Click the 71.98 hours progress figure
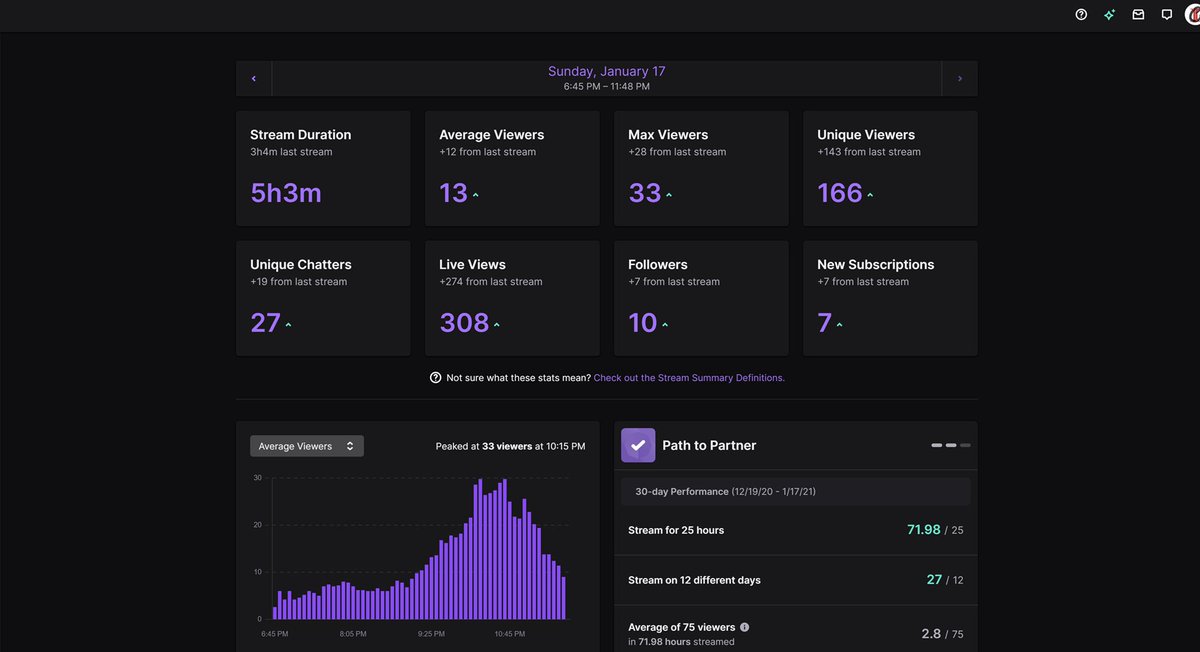 pyautogui.click(x=923, y=529)
